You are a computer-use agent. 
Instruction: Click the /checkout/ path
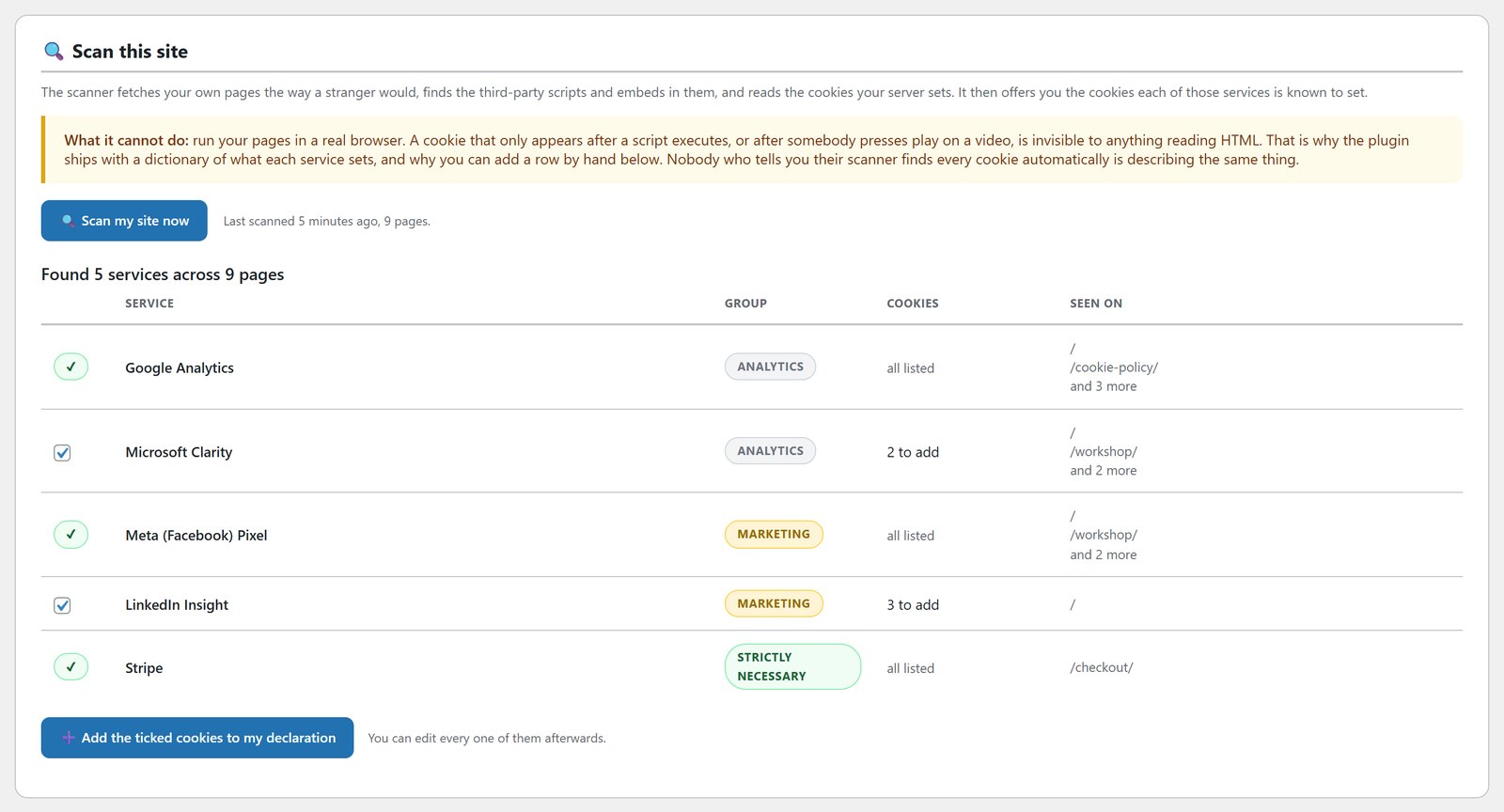[x=1102, y=667]
